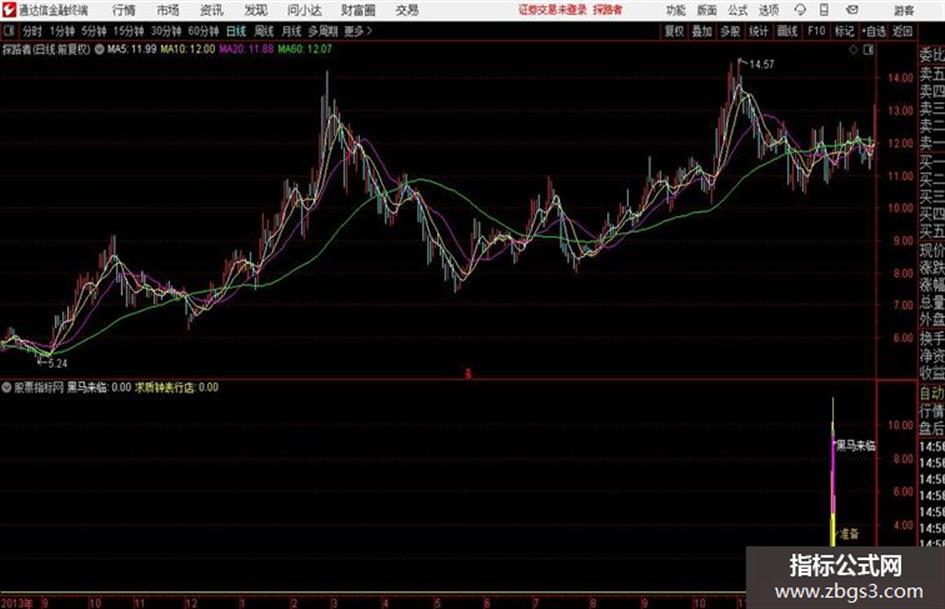Click the 返回 back button
The image size is (945, 609).
pyautogui.click(x=902, y=31)
